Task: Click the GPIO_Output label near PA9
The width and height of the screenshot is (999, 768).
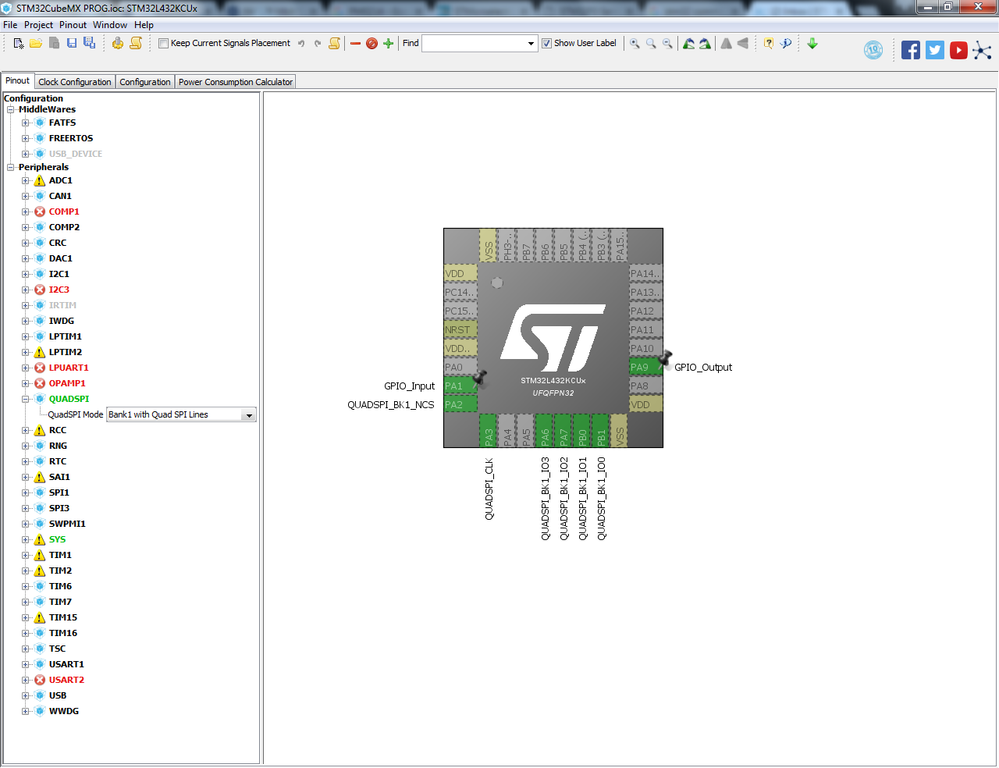Action: [x=703, y=367]
